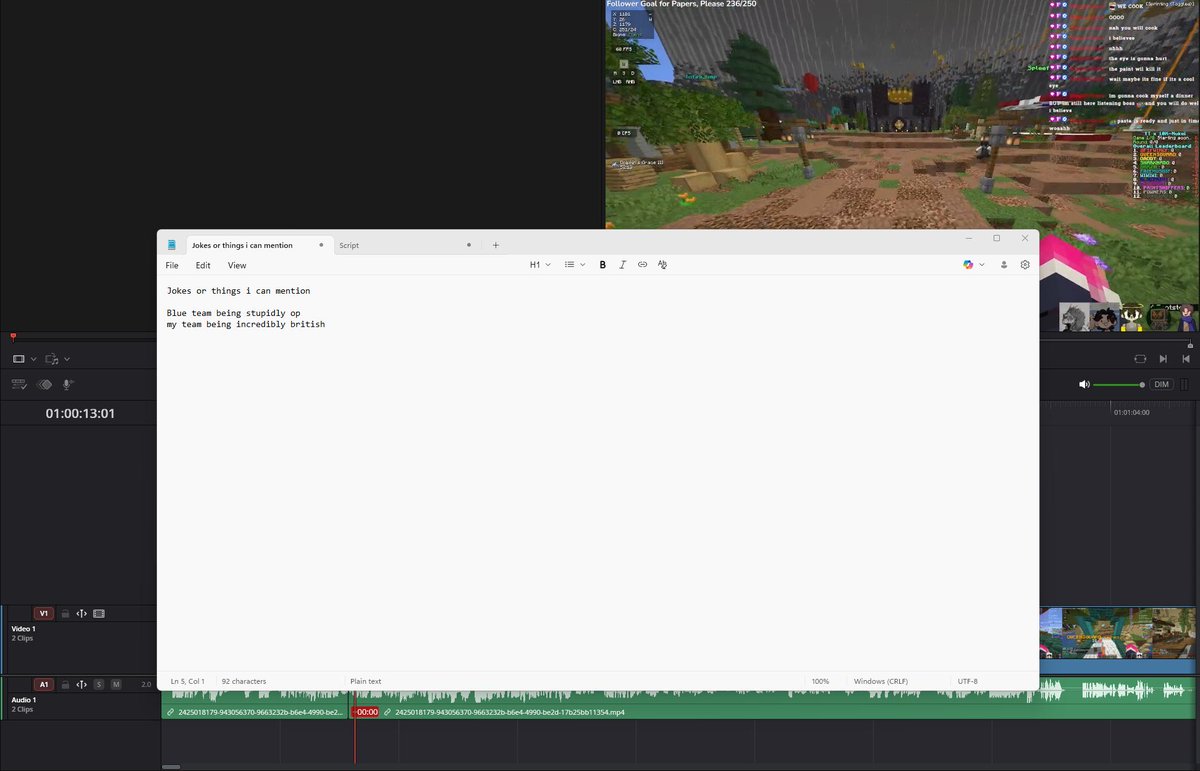
Task: Click the line 'my team being incredibly british'
Action: (246, 324)
